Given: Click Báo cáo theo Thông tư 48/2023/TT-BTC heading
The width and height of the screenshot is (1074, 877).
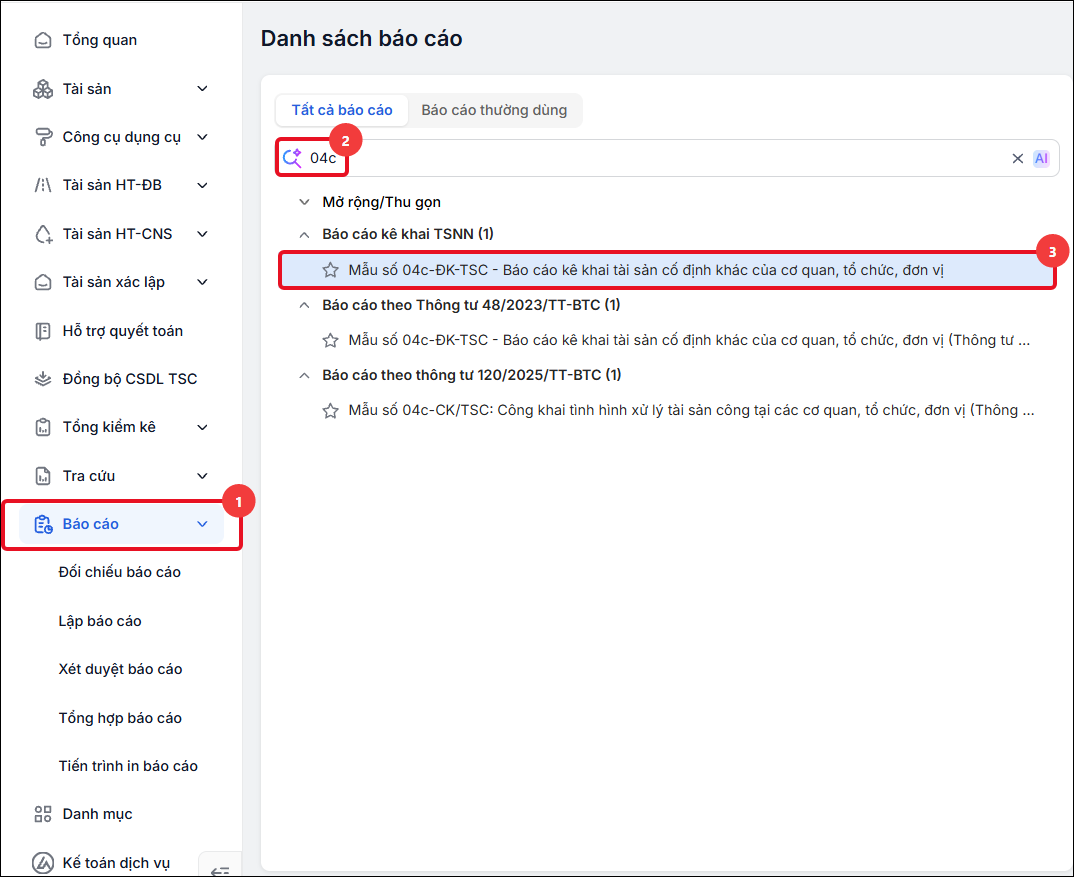Looking at the screenshot, I should (471, 306).
